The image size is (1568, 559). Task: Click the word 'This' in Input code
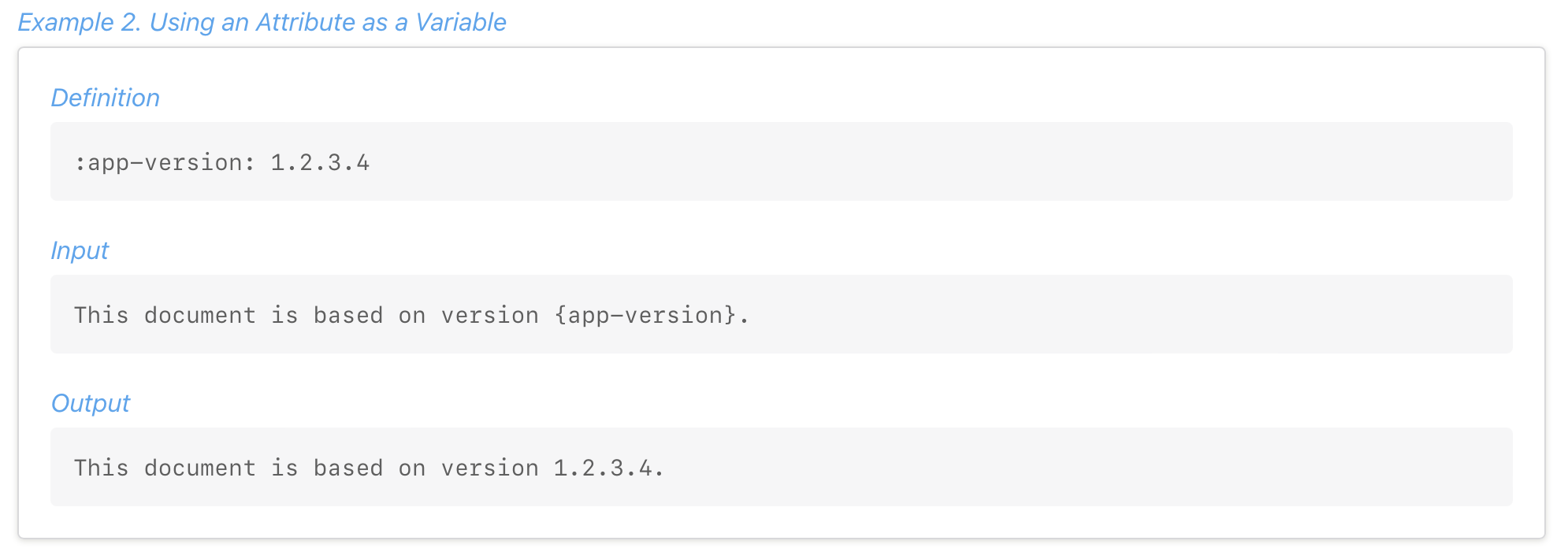(101, 315)
